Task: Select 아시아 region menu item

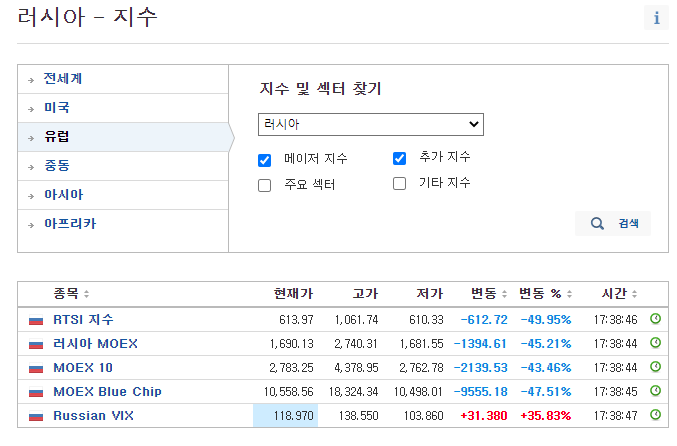Action: coord(123,195)
